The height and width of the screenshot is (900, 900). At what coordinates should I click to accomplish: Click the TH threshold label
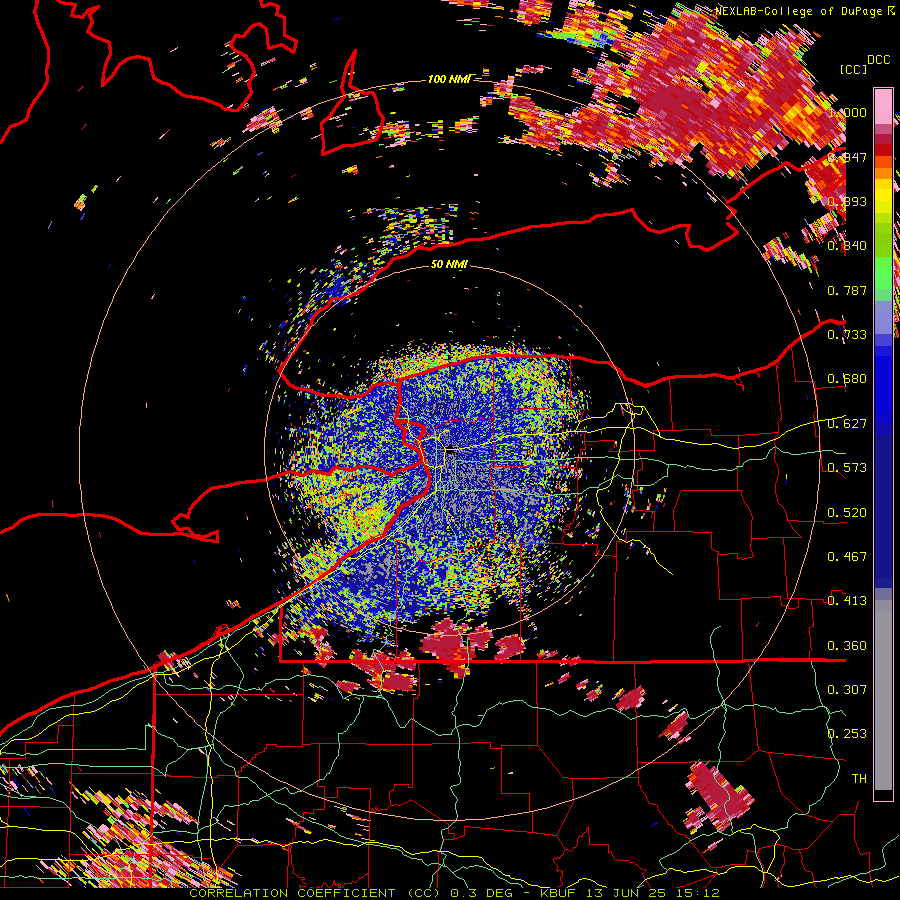click(859, 778)
